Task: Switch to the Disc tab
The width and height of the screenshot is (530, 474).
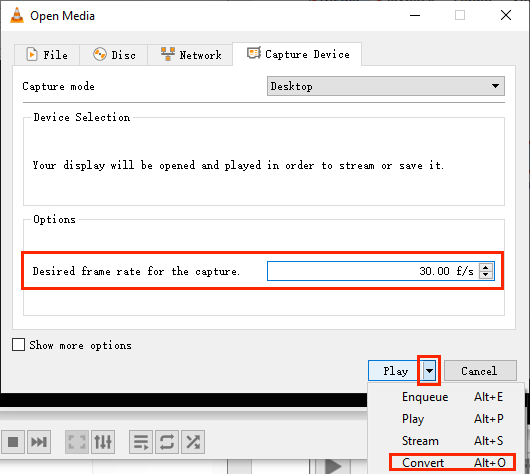Action: click(114, 55)
